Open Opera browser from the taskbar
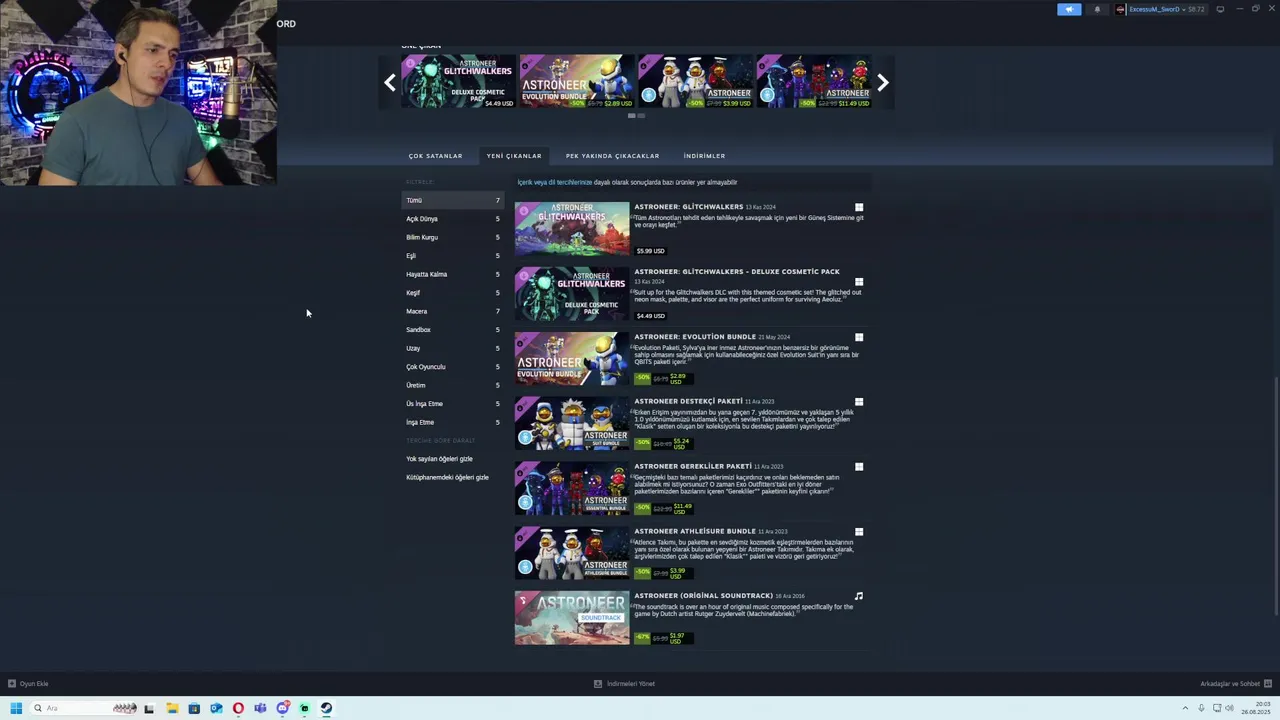This screenshot has height=720, width=1280. 238,708
